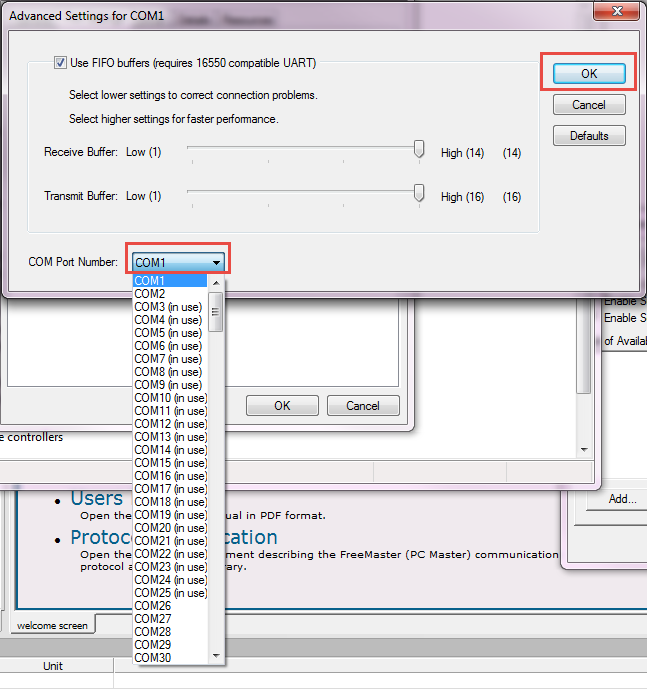The image size is (647, 695).
Task: Pick COM6 (in use) entry
Action: point(170,346)
